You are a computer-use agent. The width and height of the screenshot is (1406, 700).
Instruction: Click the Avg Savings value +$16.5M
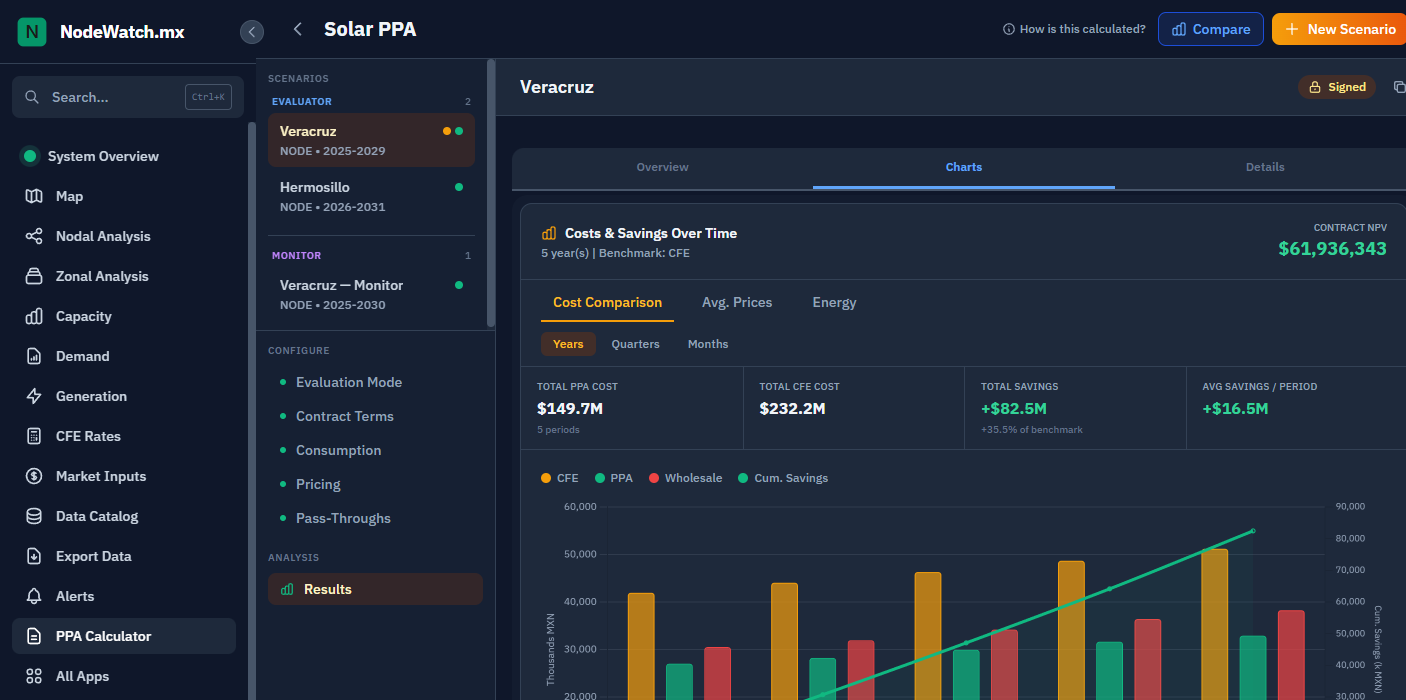(1235, 408)
